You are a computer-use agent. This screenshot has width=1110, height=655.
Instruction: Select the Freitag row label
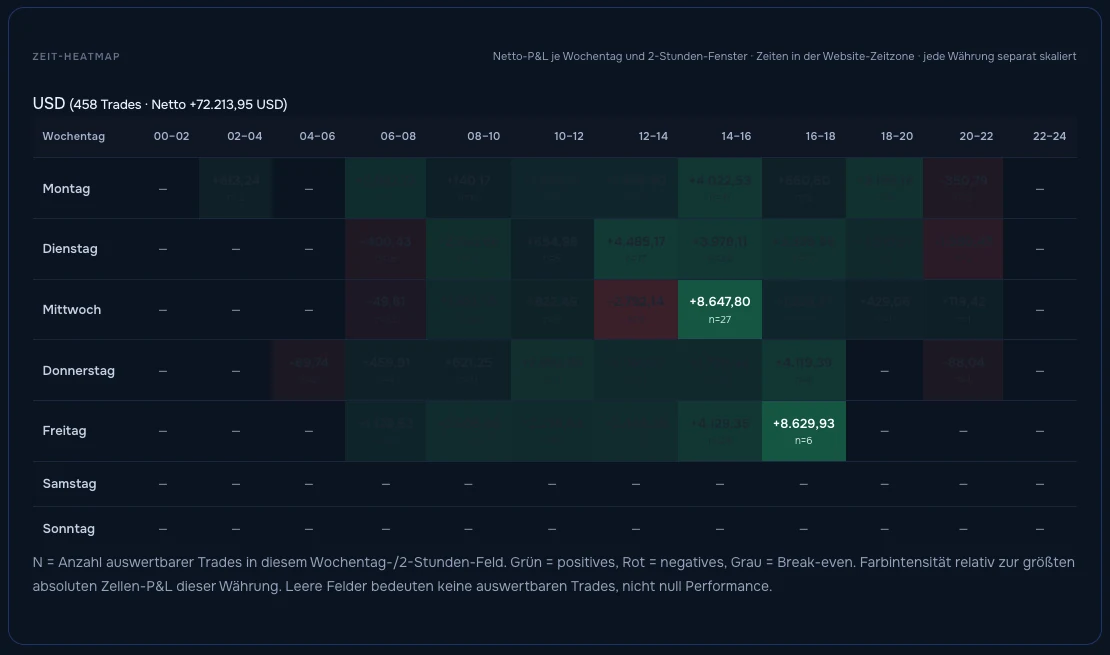64,431
